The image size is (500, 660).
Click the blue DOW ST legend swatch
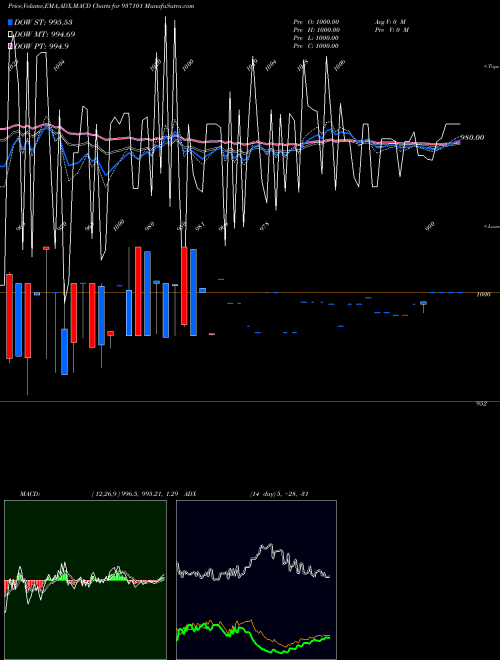coord(10,22)
